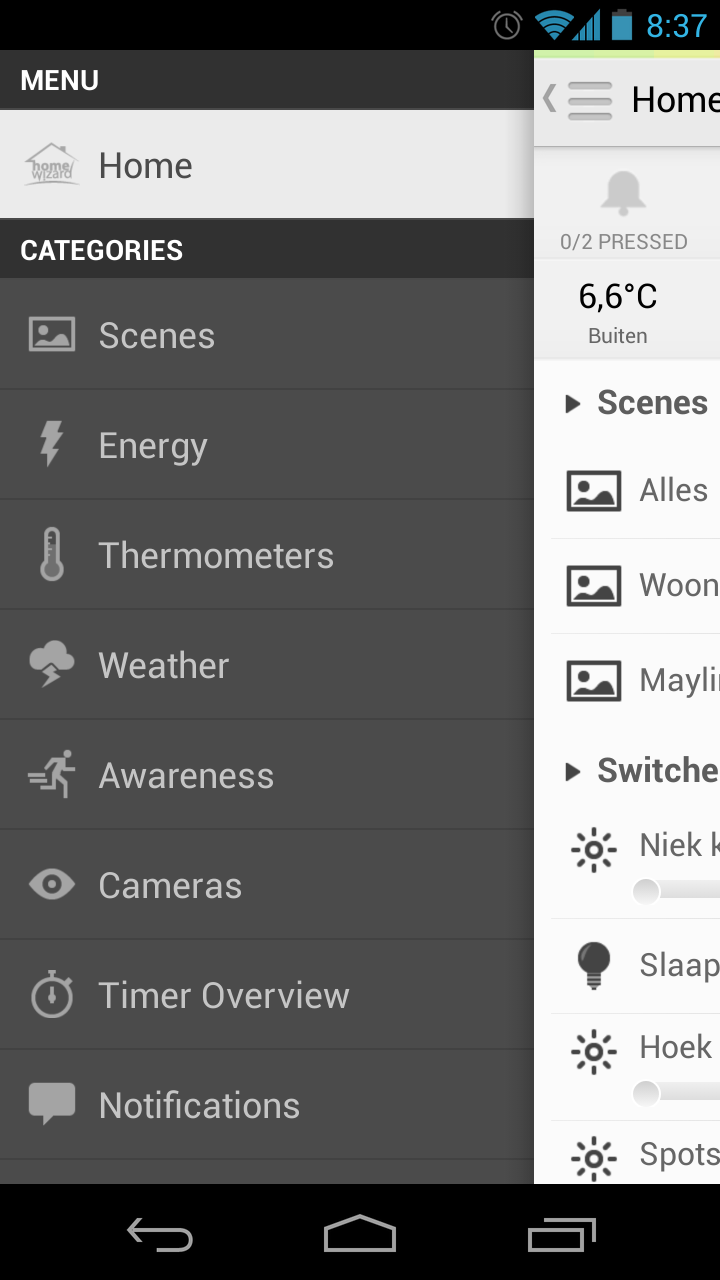
Task: Tap the Energy lightning bolt icon
Action: click(x=52, y=445)
